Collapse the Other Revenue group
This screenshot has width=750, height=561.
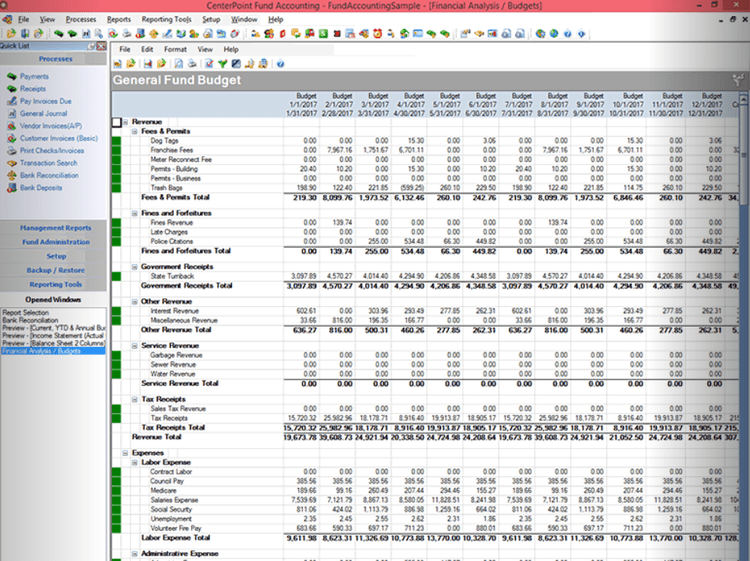135,302
